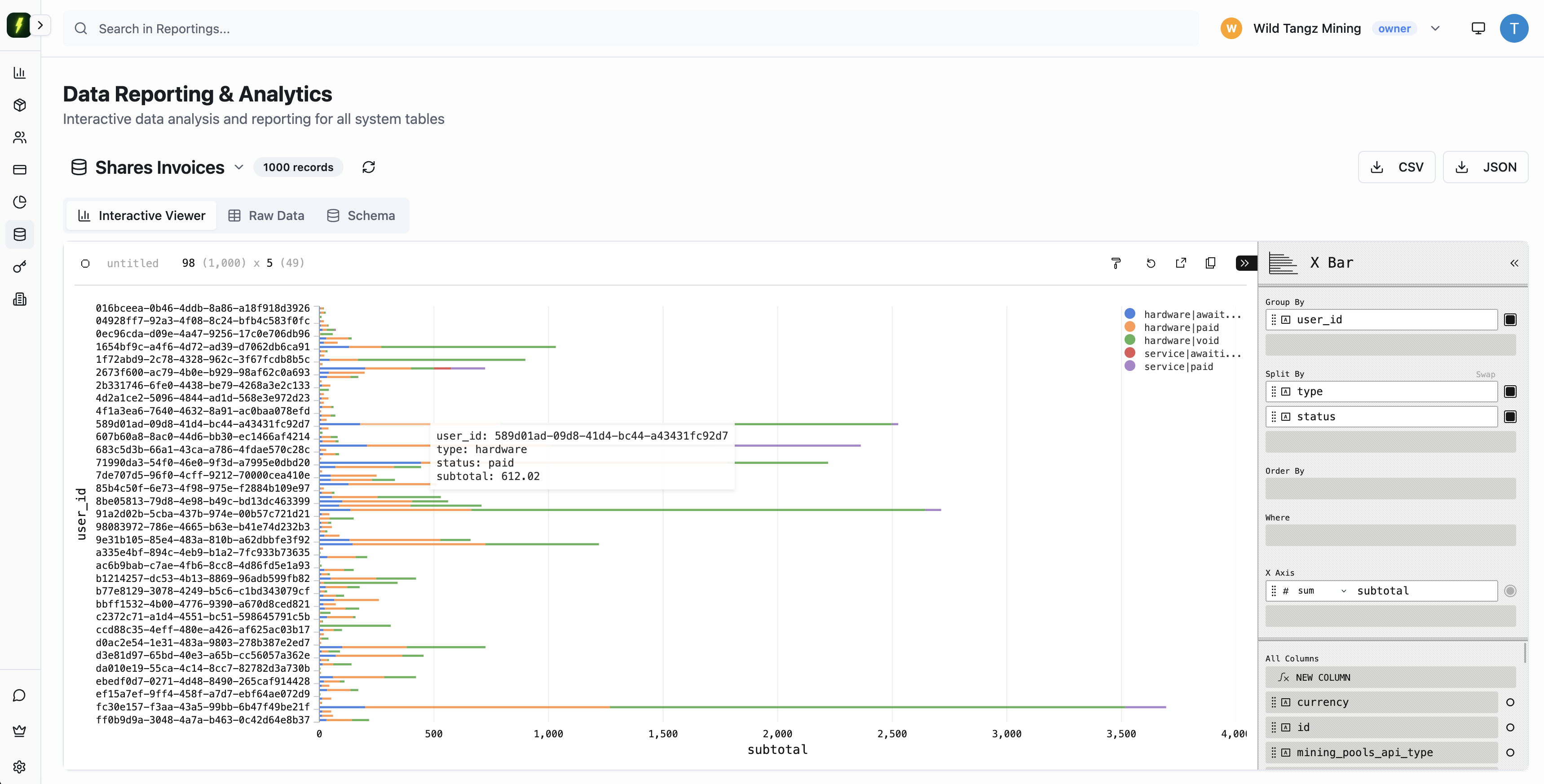
Task: Expand the Shares Invoices table selector
Action: click(x=238, y=167)
